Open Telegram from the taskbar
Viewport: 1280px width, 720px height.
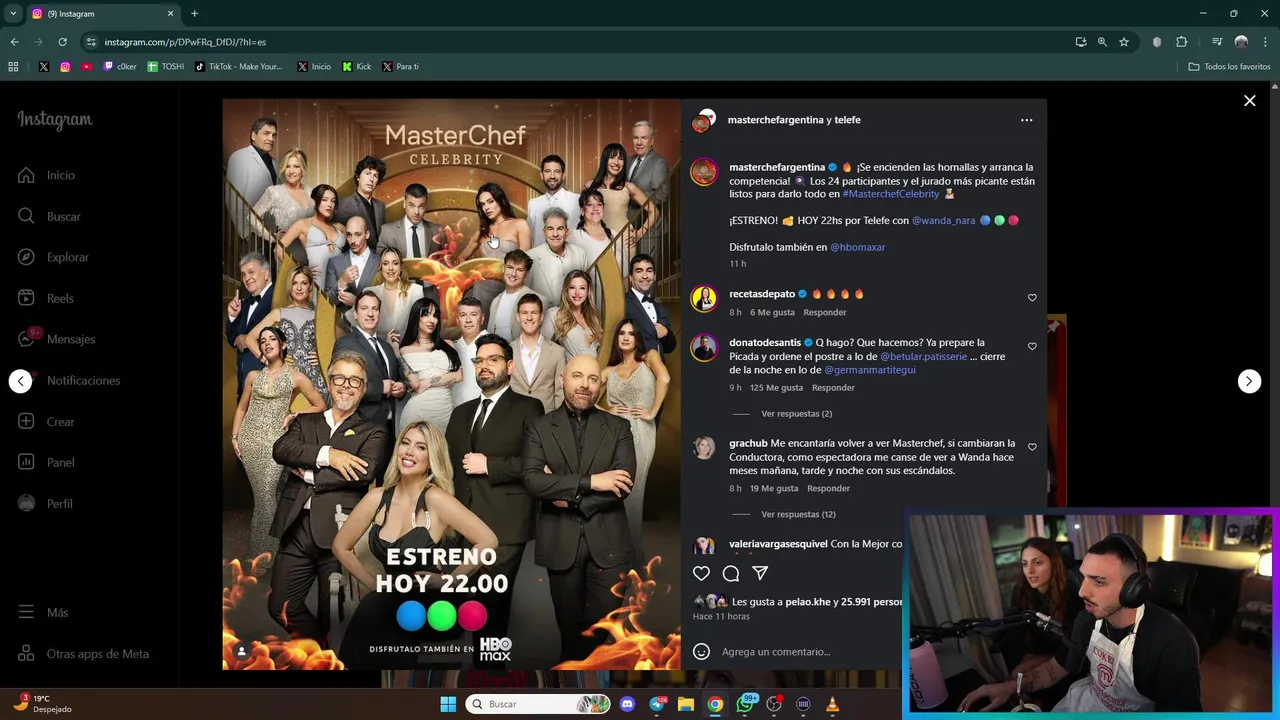click(657, 704)
